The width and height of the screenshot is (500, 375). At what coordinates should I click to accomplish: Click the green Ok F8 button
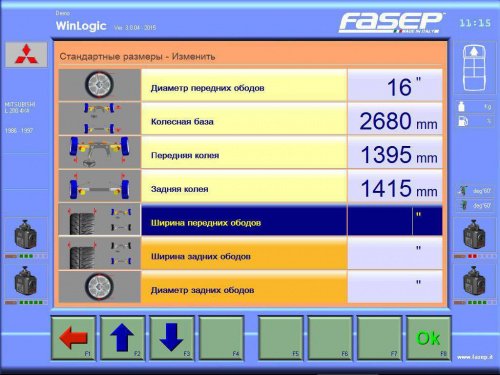click(x=429, y=338)
